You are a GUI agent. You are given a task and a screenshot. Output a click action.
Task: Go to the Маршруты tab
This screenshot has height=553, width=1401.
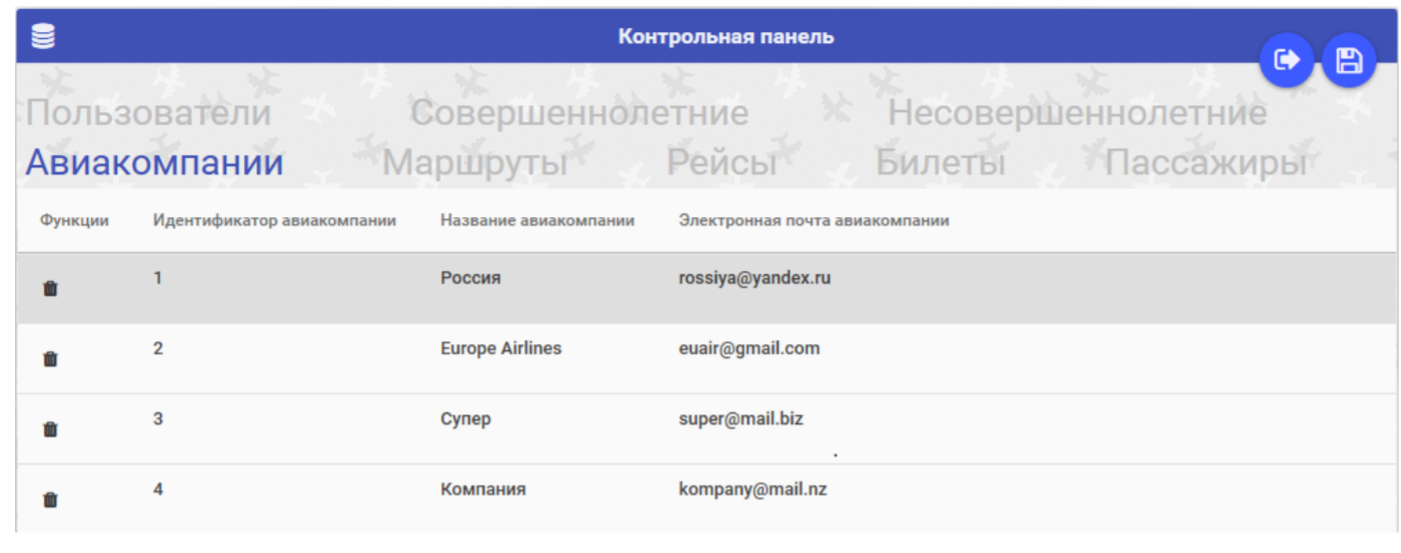[475, 162]
